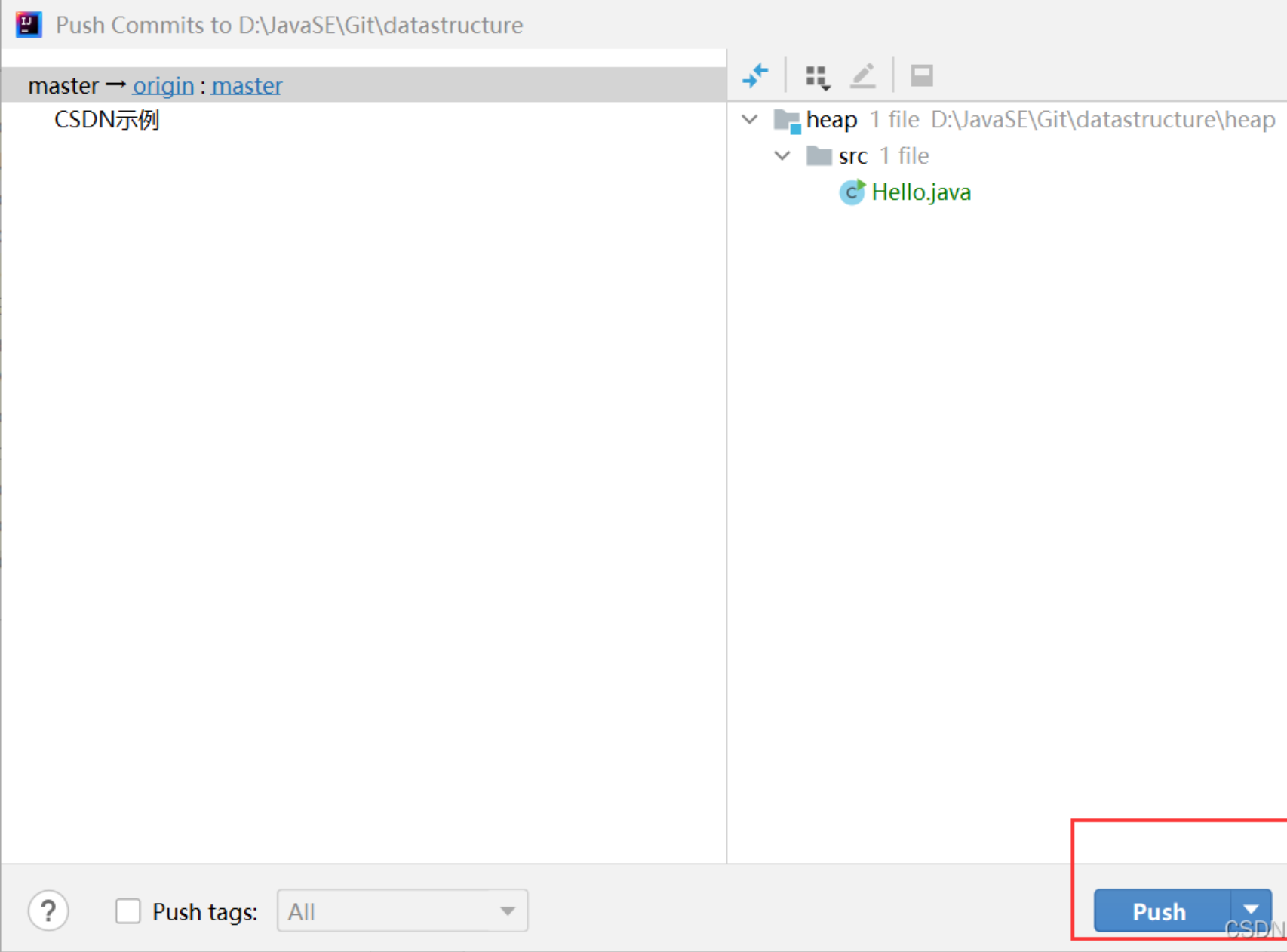Collapse the src folder node

pos(782,155)
